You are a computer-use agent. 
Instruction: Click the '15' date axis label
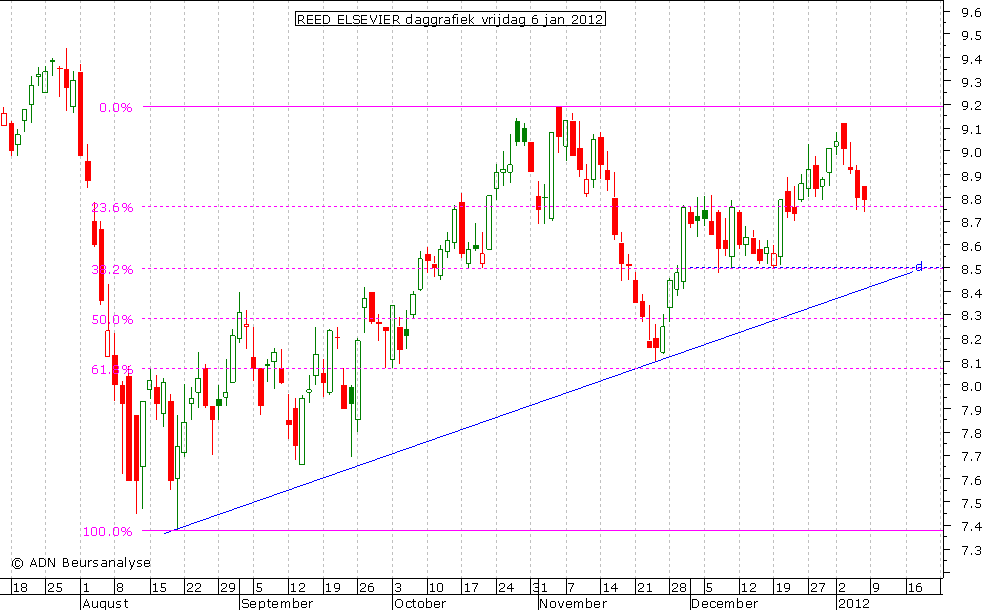(159, 588)
